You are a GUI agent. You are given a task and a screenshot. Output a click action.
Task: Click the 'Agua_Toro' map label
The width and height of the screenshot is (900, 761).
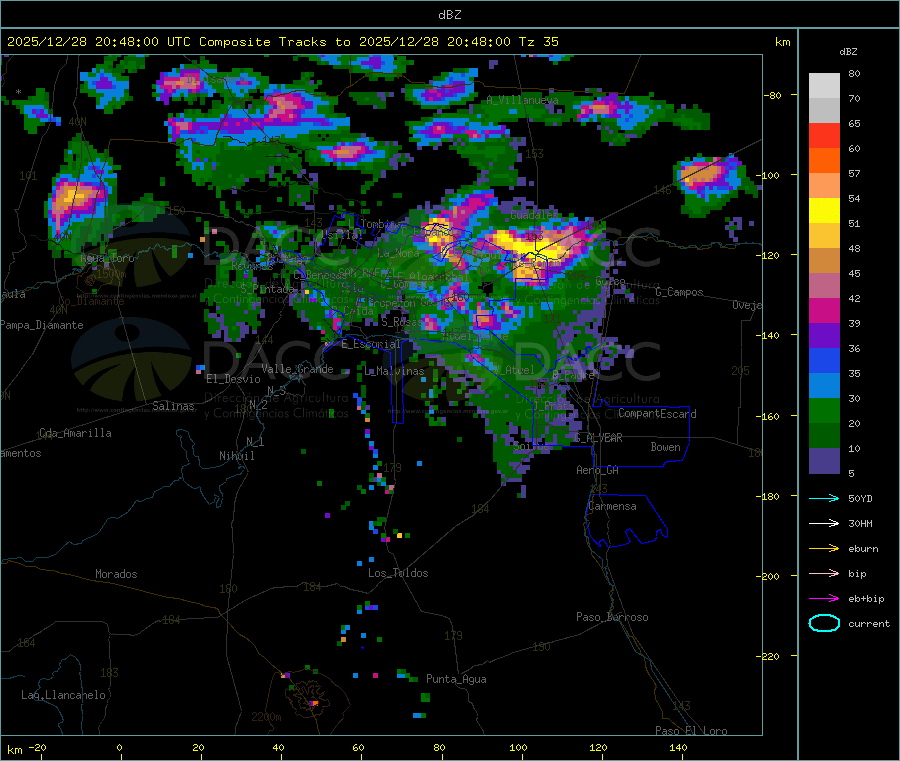tap(107, 258)
